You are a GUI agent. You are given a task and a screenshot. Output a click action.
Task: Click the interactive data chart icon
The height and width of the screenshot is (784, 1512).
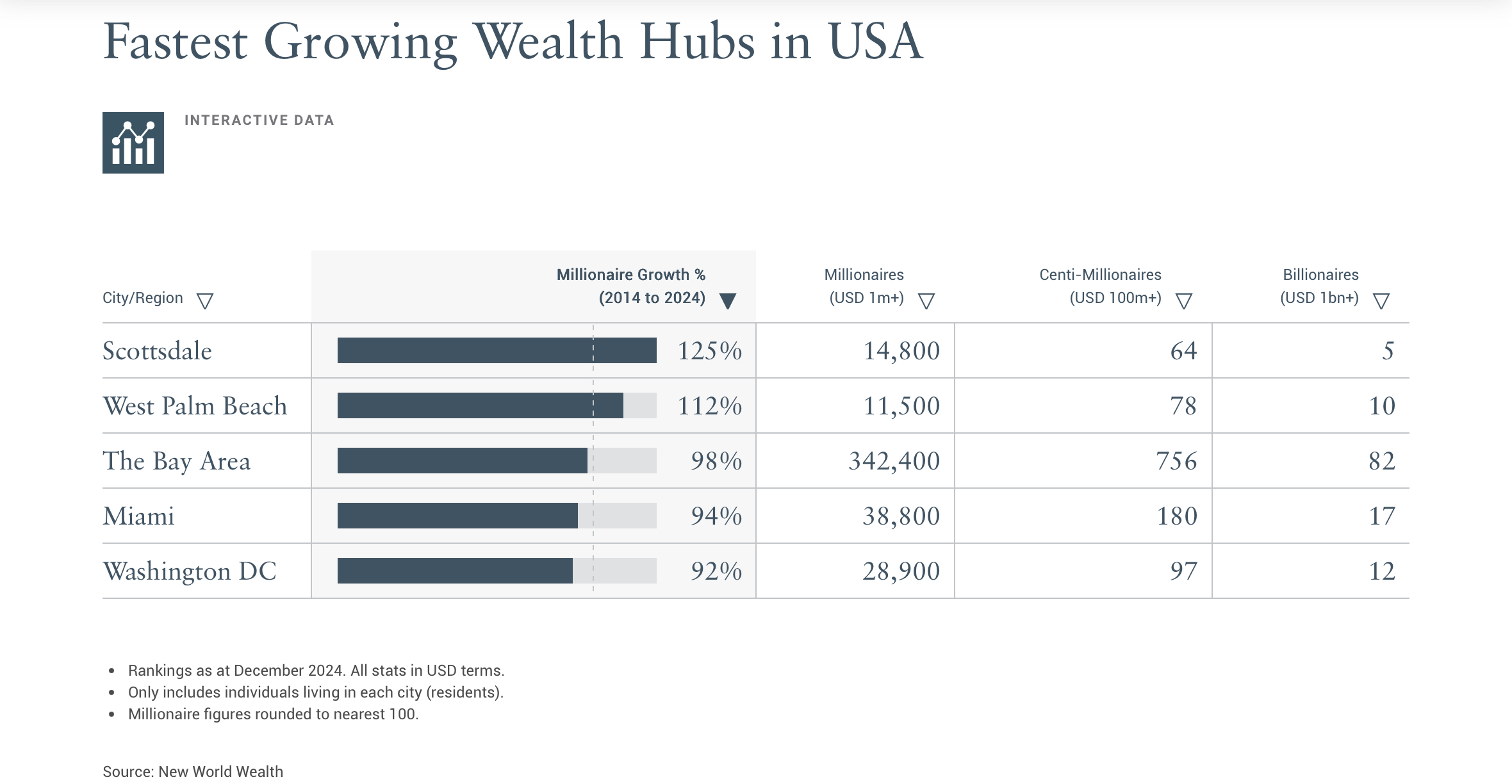[133, 143]
